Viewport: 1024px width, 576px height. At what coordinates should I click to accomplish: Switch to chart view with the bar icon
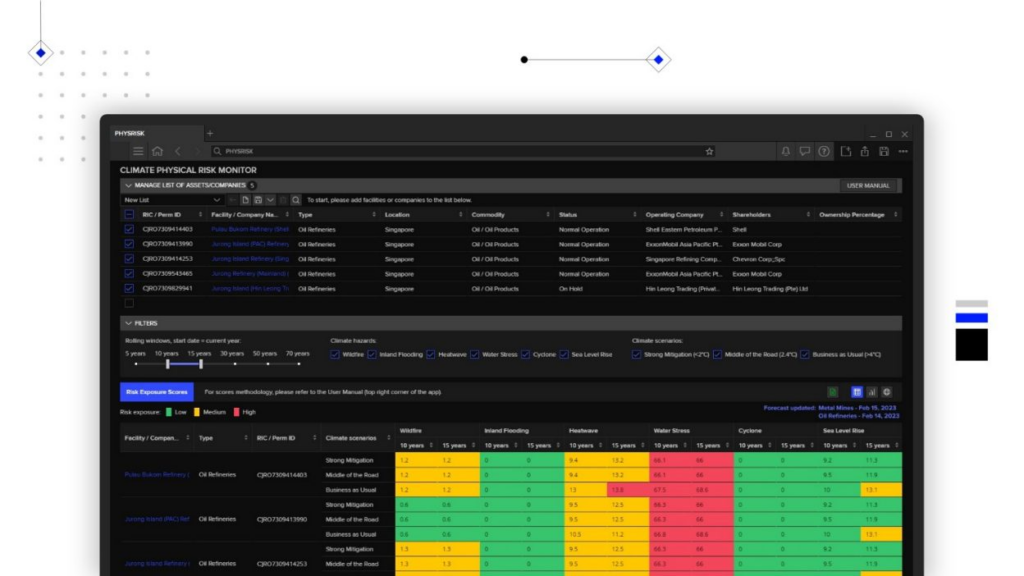click(873, 391)
